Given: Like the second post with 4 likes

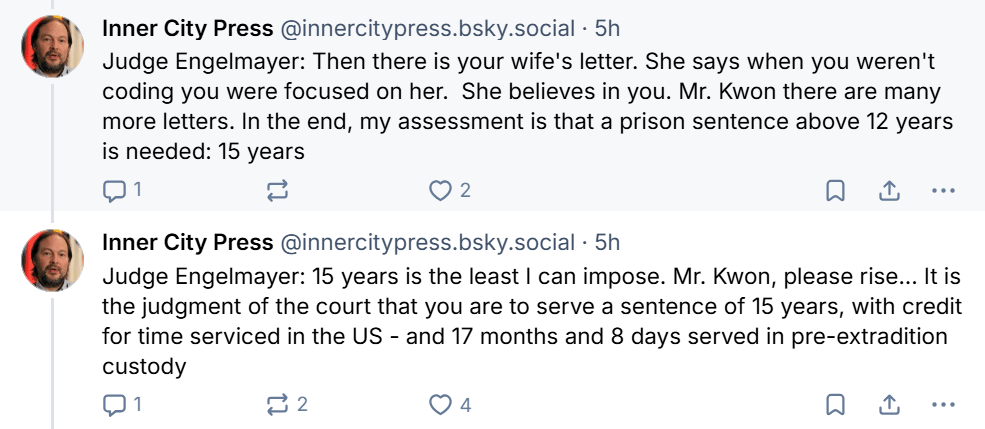Looking at the screenshot, I should (441, 404).
